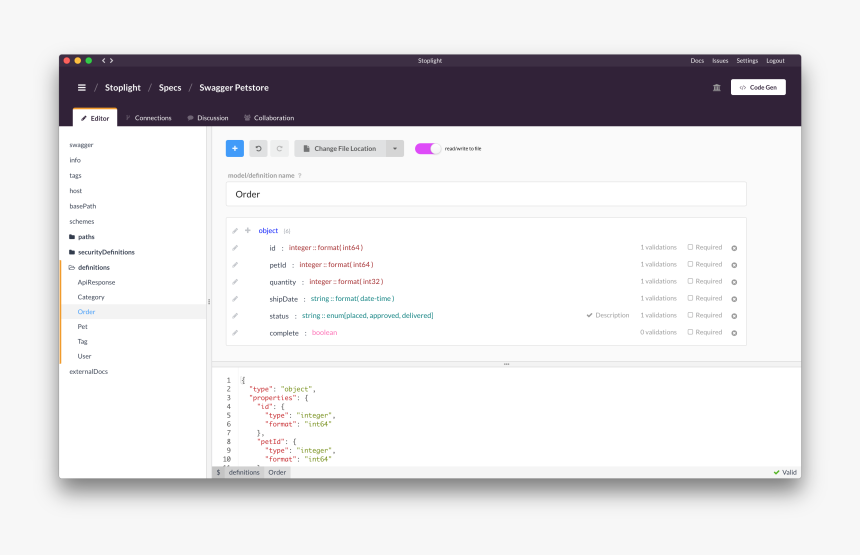
Task: Remove the complete property with circle icon
Action: pyautogui.click(x=734, y=333)
